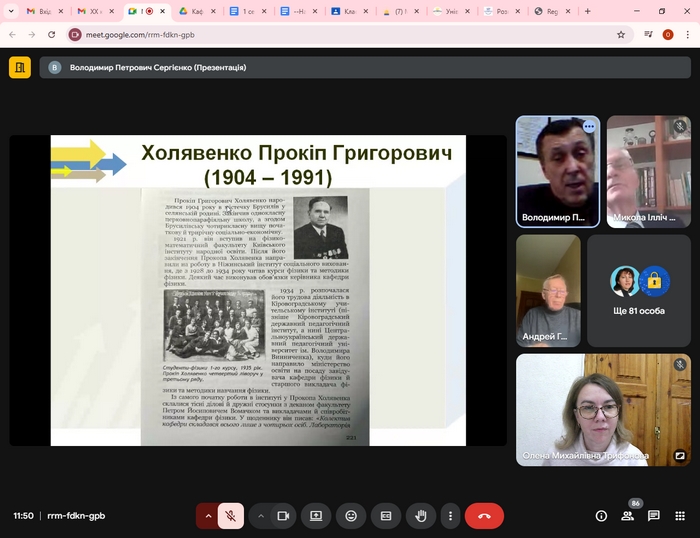Viewport: 700px width, 538px height.
Task: Open the chat with everyone panel
Action: tap(653, 516)
